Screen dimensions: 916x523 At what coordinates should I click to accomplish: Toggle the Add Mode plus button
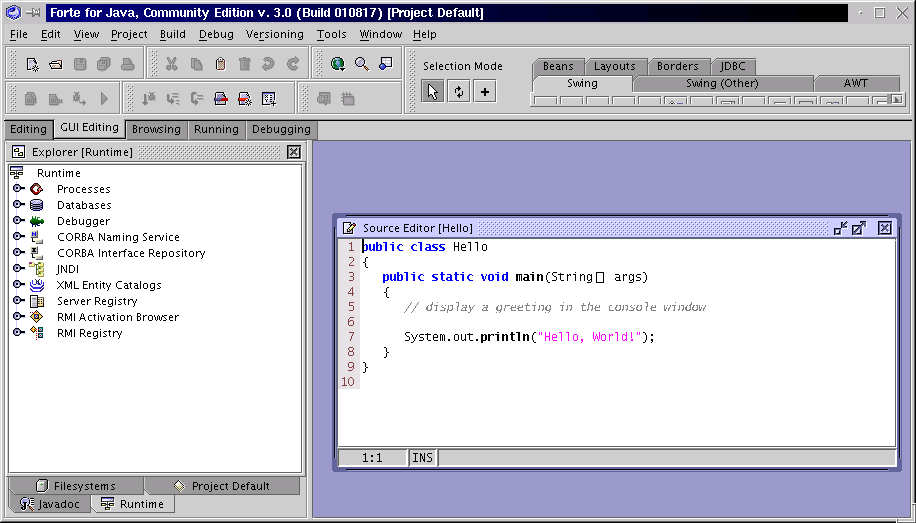tap(485, 92)
